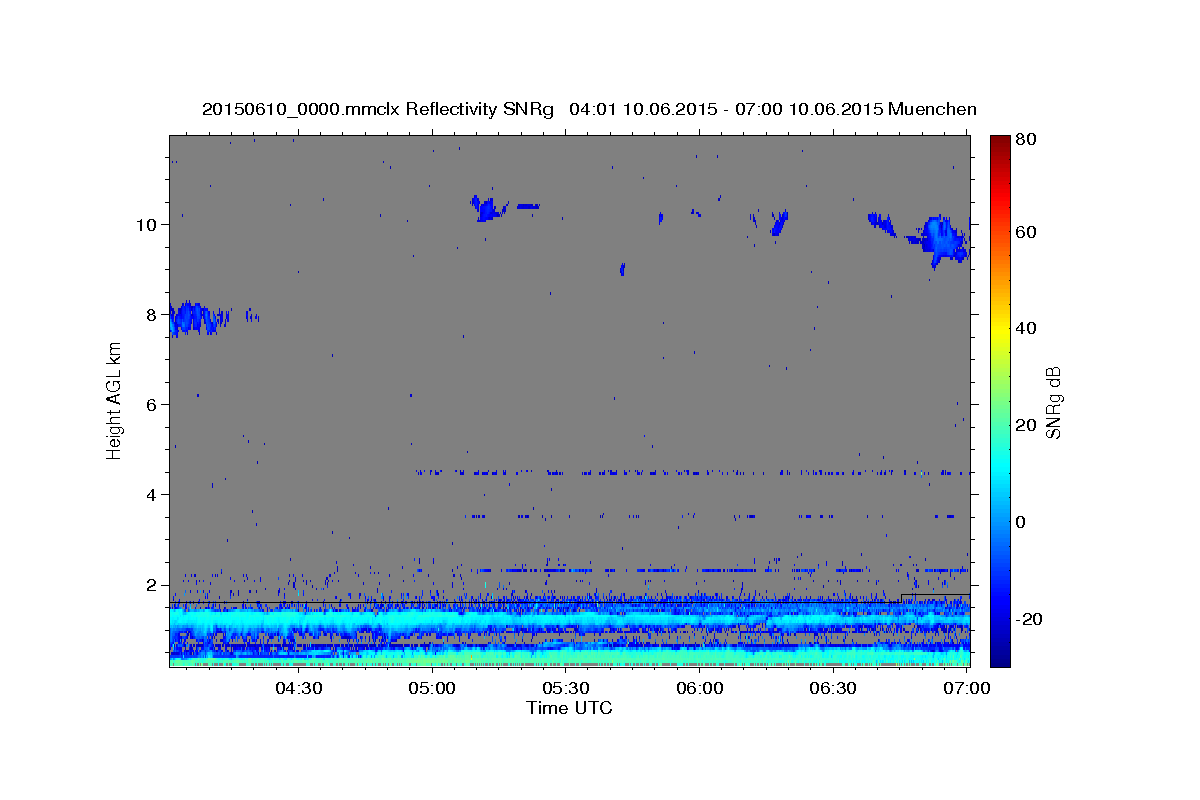1200x800 pixels.
Task: Click the colorbar value 60
Action: (1025, 232)
